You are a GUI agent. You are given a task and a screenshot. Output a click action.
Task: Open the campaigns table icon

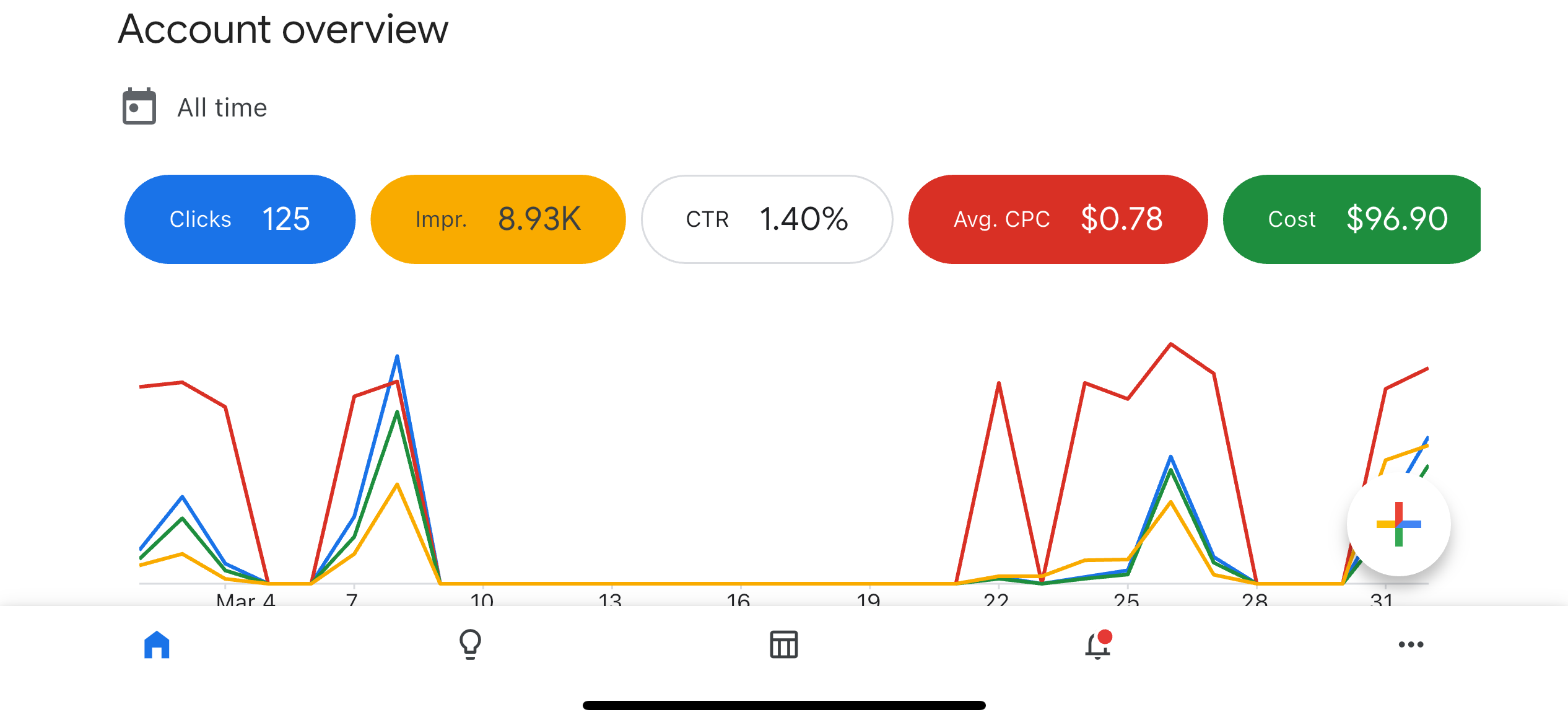(784, 644)
